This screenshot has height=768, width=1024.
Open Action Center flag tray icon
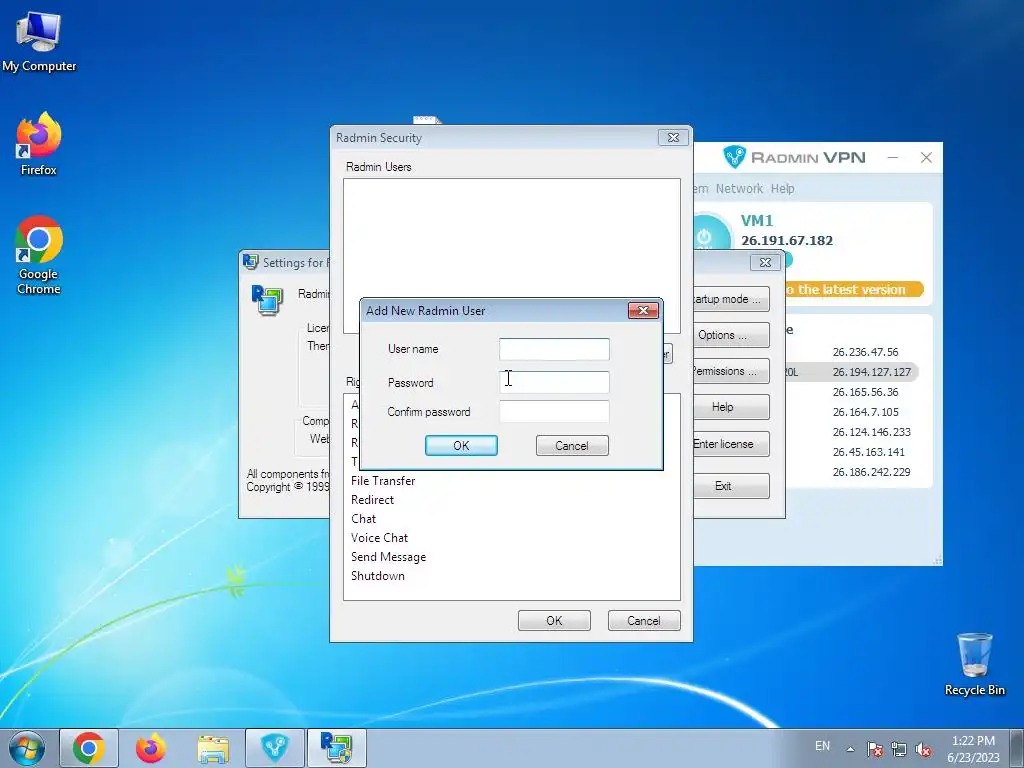[875, 749]
